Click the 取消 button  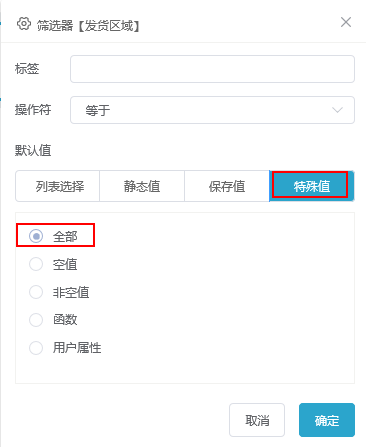click(x=257, y=420)
